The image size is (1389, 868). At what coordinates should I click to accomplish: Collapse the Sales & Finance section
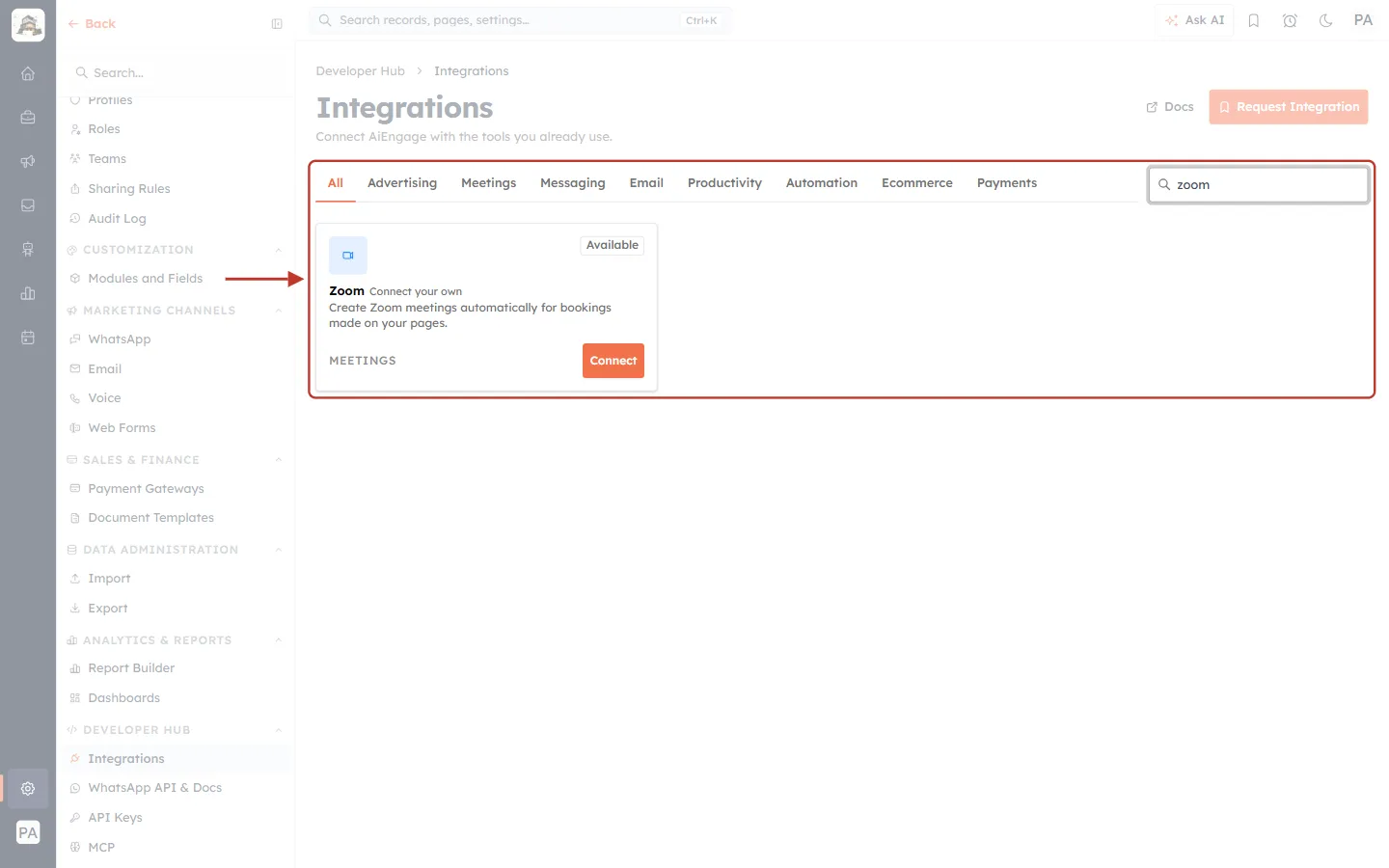(x=278, y=460)
